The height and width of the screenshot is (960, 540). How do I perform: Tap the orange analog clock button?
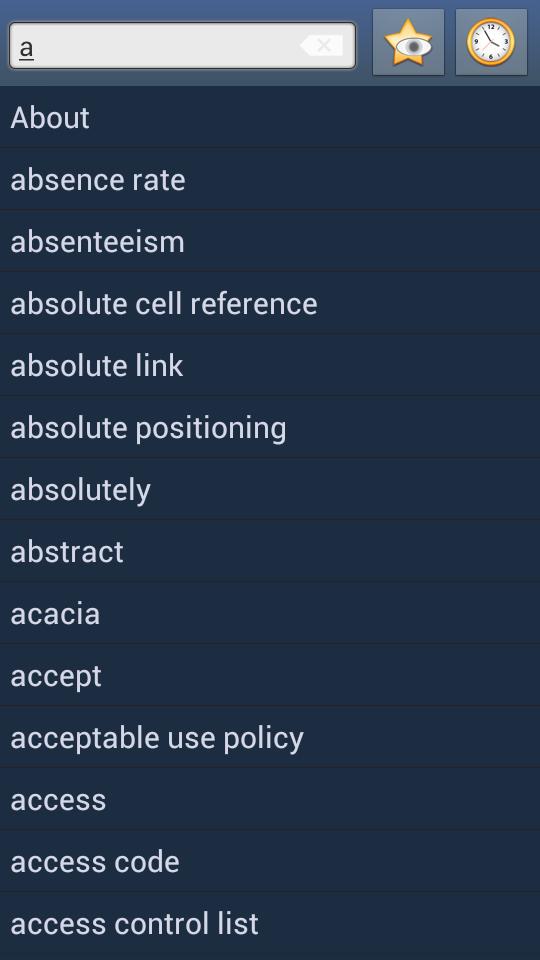[491, 42]
